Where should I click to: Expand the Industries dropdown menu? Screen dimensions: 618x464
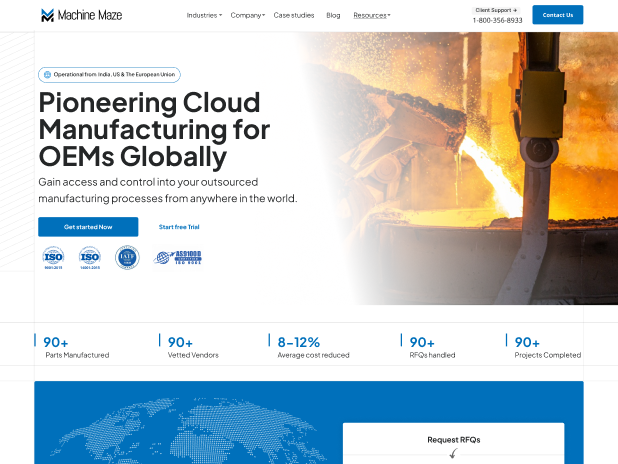pyautogui.click(x=204, y=15)
